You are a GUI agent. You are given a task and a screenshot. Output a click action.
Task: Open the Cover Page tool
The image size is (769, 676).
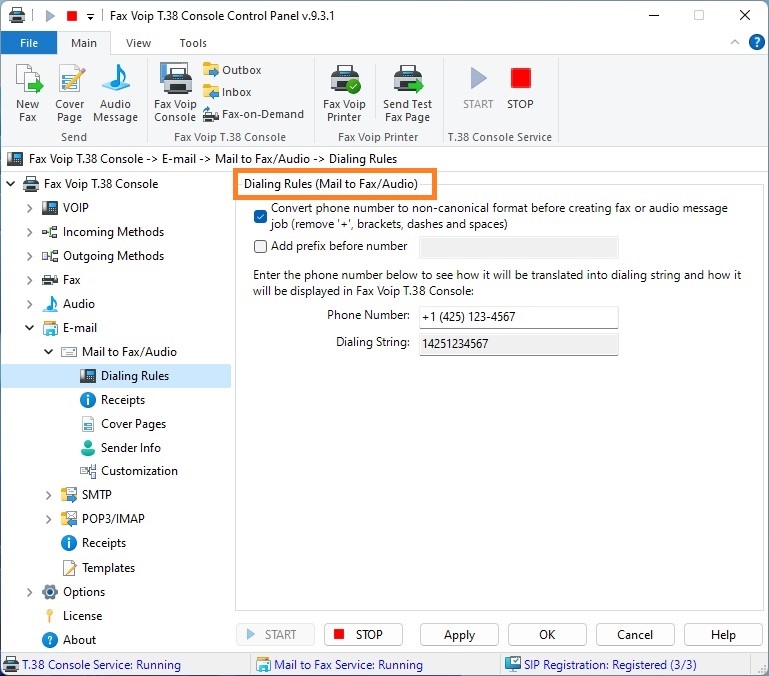(69, 93)
